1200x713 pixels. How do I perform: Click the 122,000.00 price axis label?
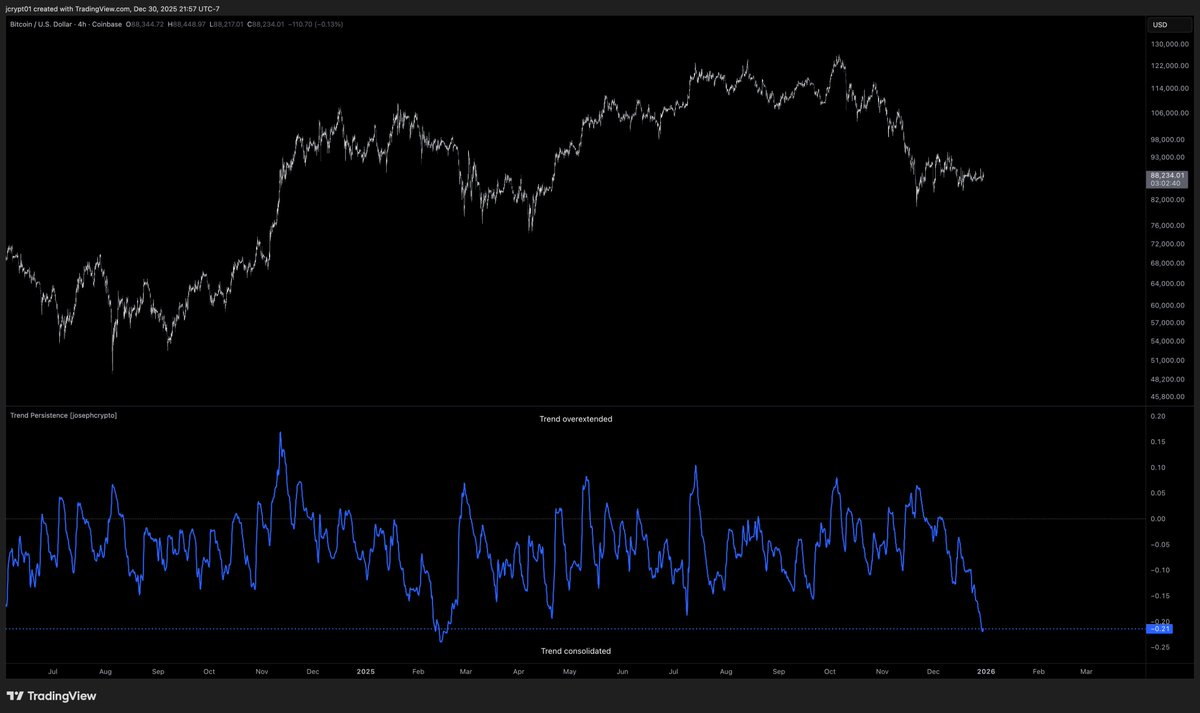pos(1168,66)
